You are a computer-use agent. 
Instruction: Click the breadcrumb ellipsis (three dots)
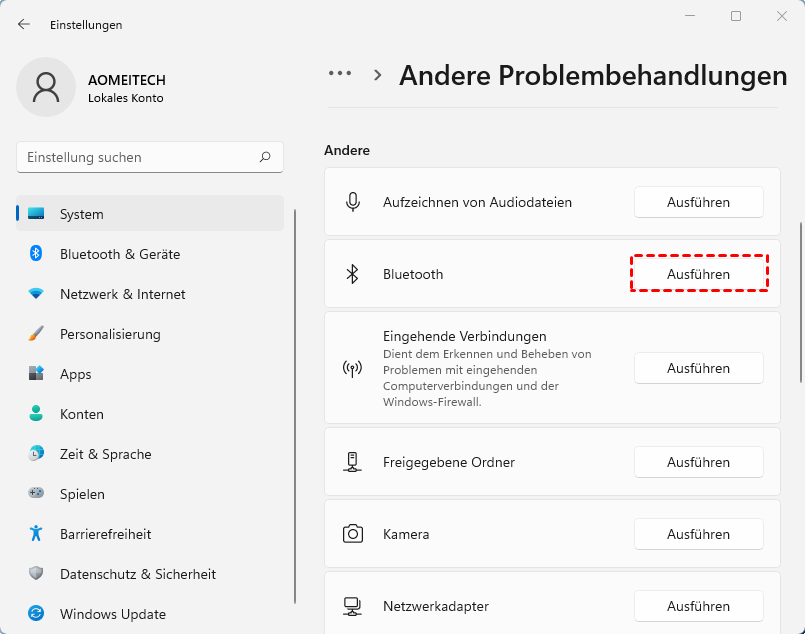tap(340, 73)
